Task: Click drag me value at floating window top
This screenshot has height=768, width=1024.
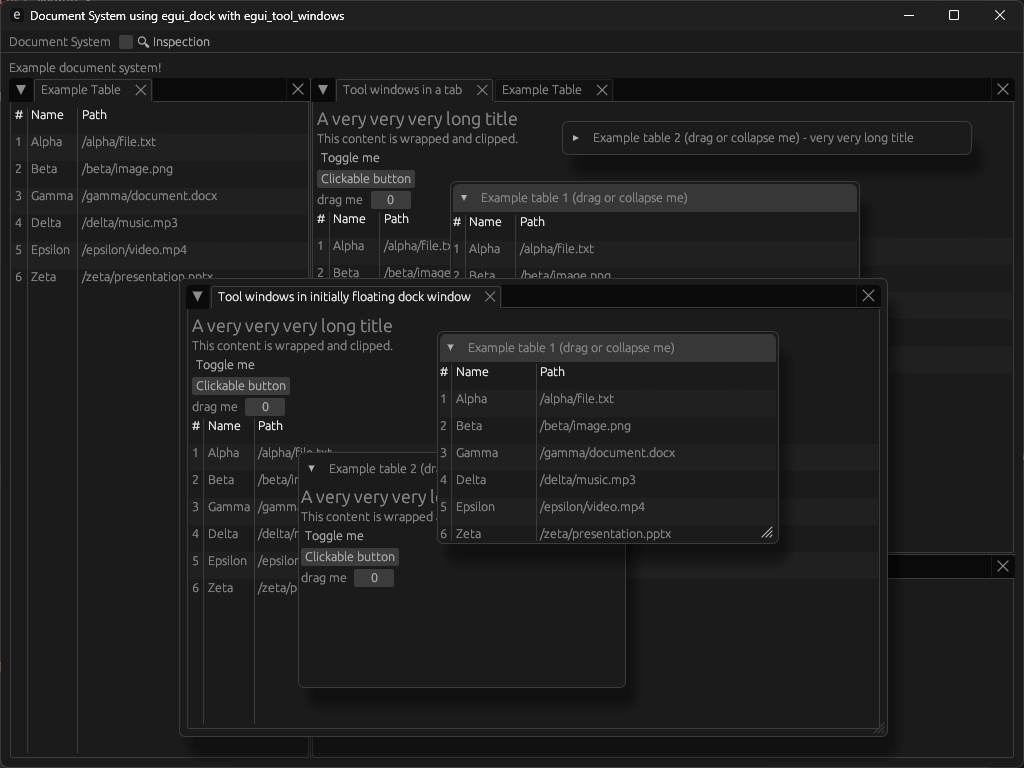Action: click(265, 407)
